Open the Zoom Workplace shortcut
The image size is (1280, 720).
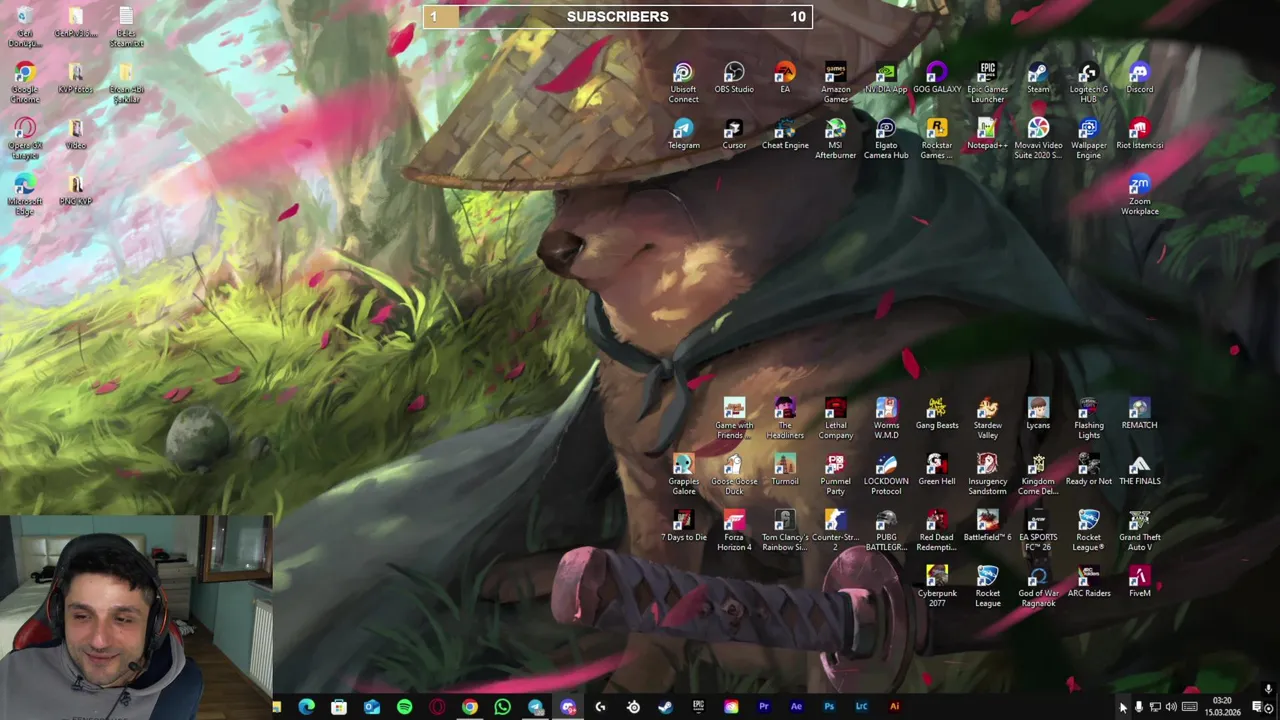[x=1139, y=194]
